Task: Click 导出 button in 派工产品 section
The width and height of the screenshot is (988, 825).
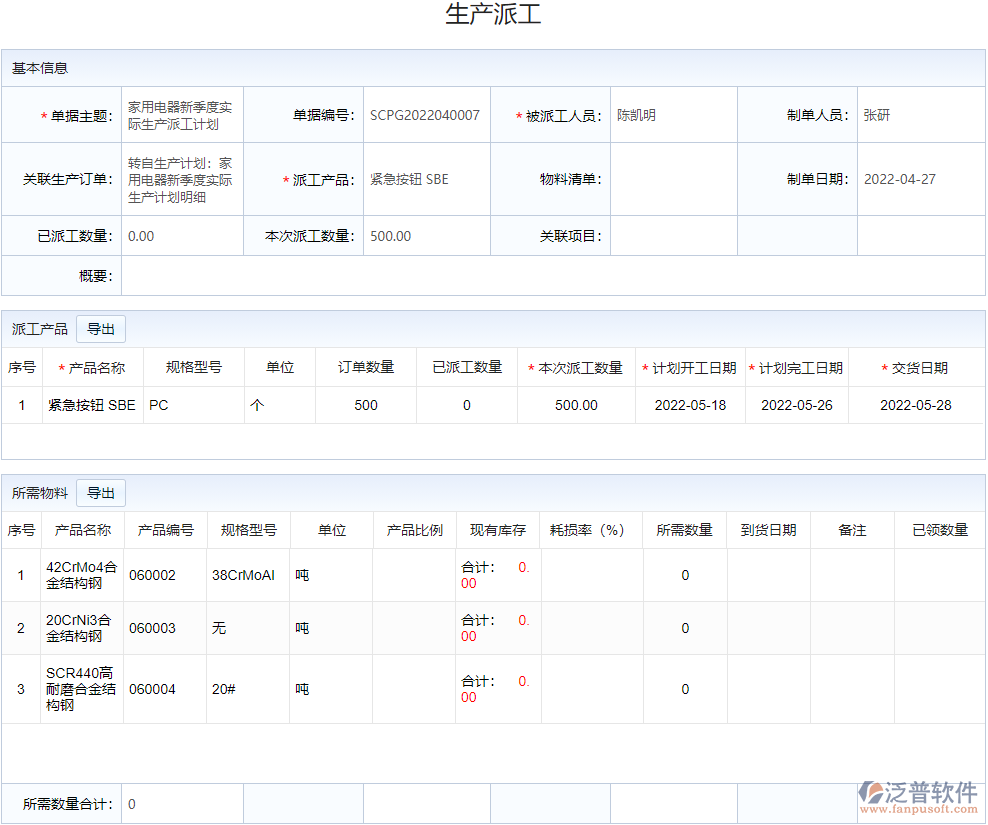Action: (101, 329)
